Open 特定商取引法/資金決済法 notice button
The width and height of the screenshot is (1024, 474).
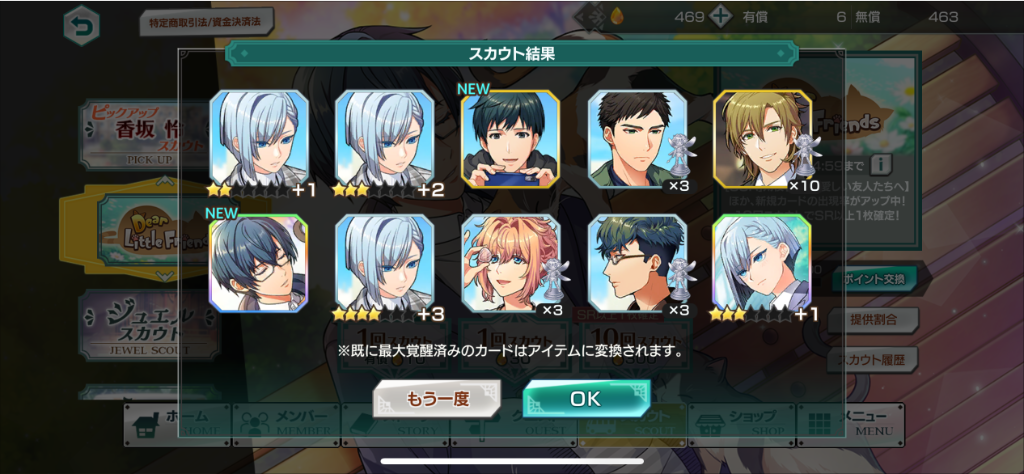[206, 22]
